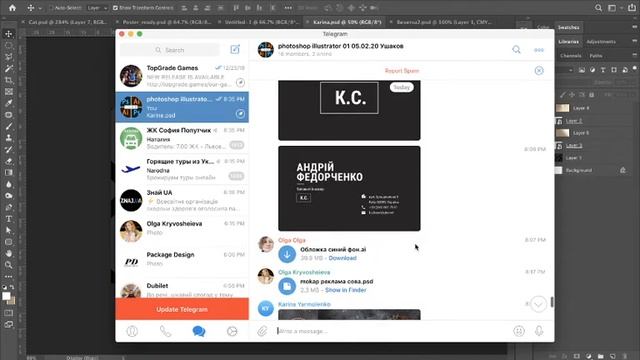Select the Crop tool in Photoshop
The width and height of the screenshot is (640, 360).
tap(9, 80)
